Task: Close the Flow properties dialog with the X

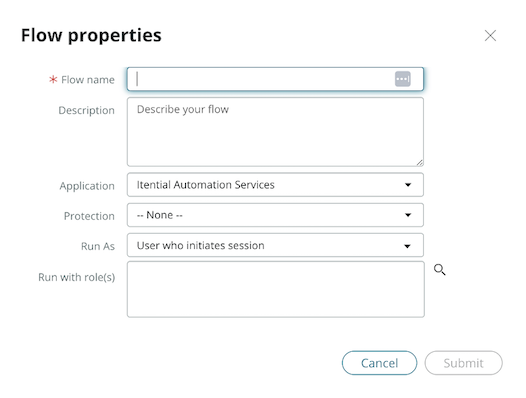Action: pos(490,36)
